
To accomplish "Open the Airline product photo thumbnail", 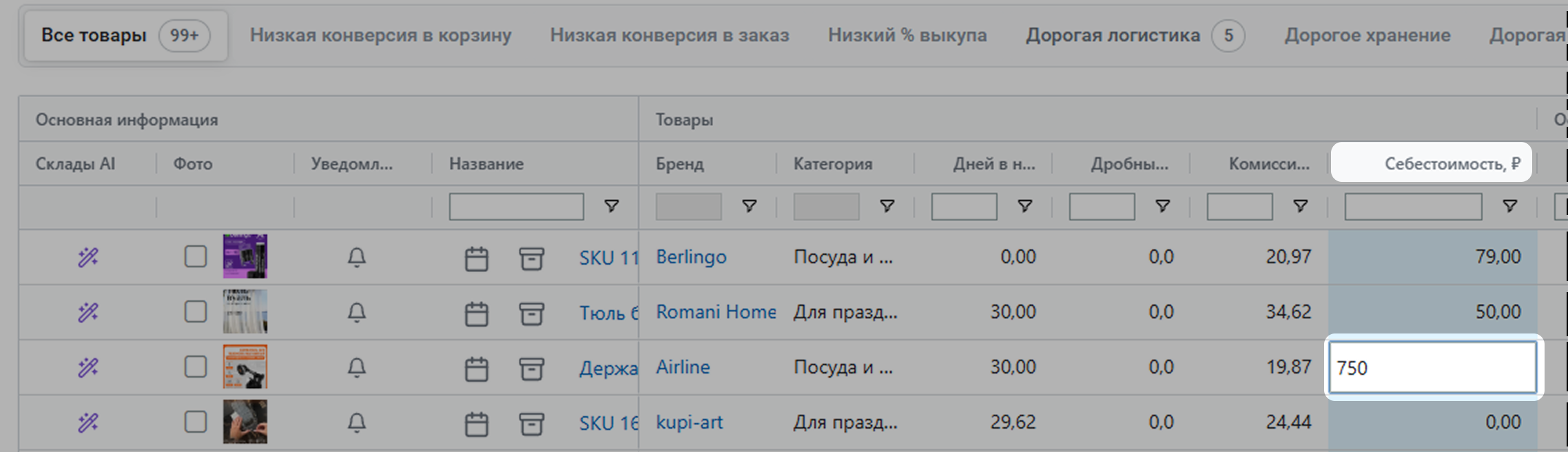I will click(x=245, y=367).
